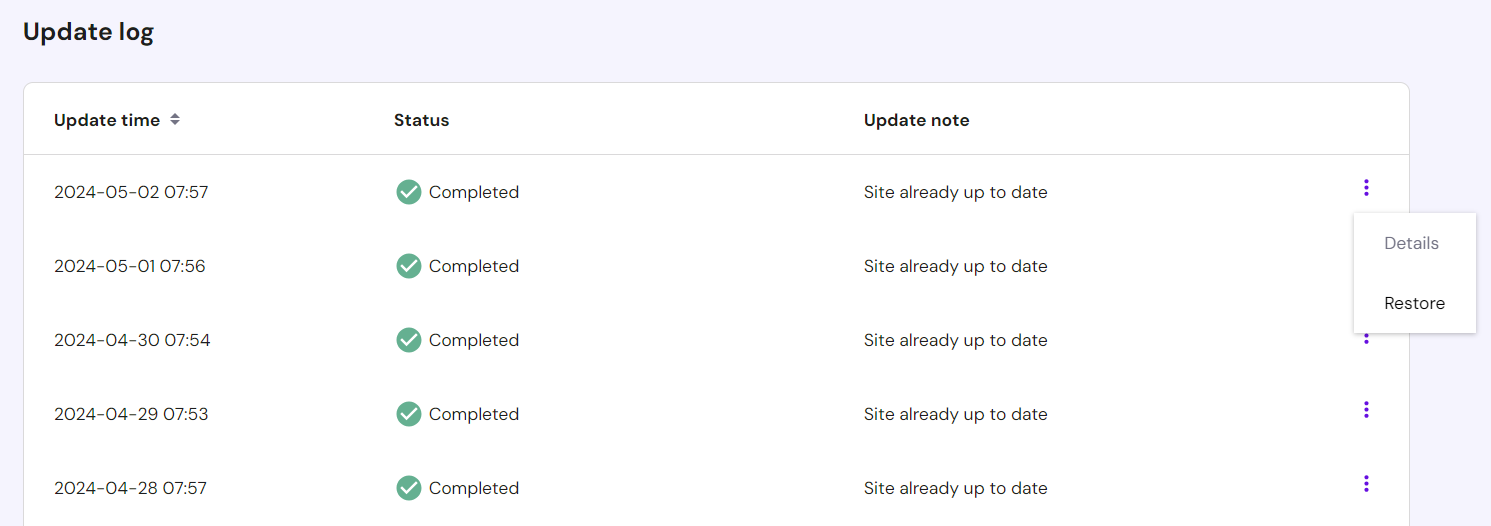Open the three-dot menu for 2024-05-02 row

1366,188
